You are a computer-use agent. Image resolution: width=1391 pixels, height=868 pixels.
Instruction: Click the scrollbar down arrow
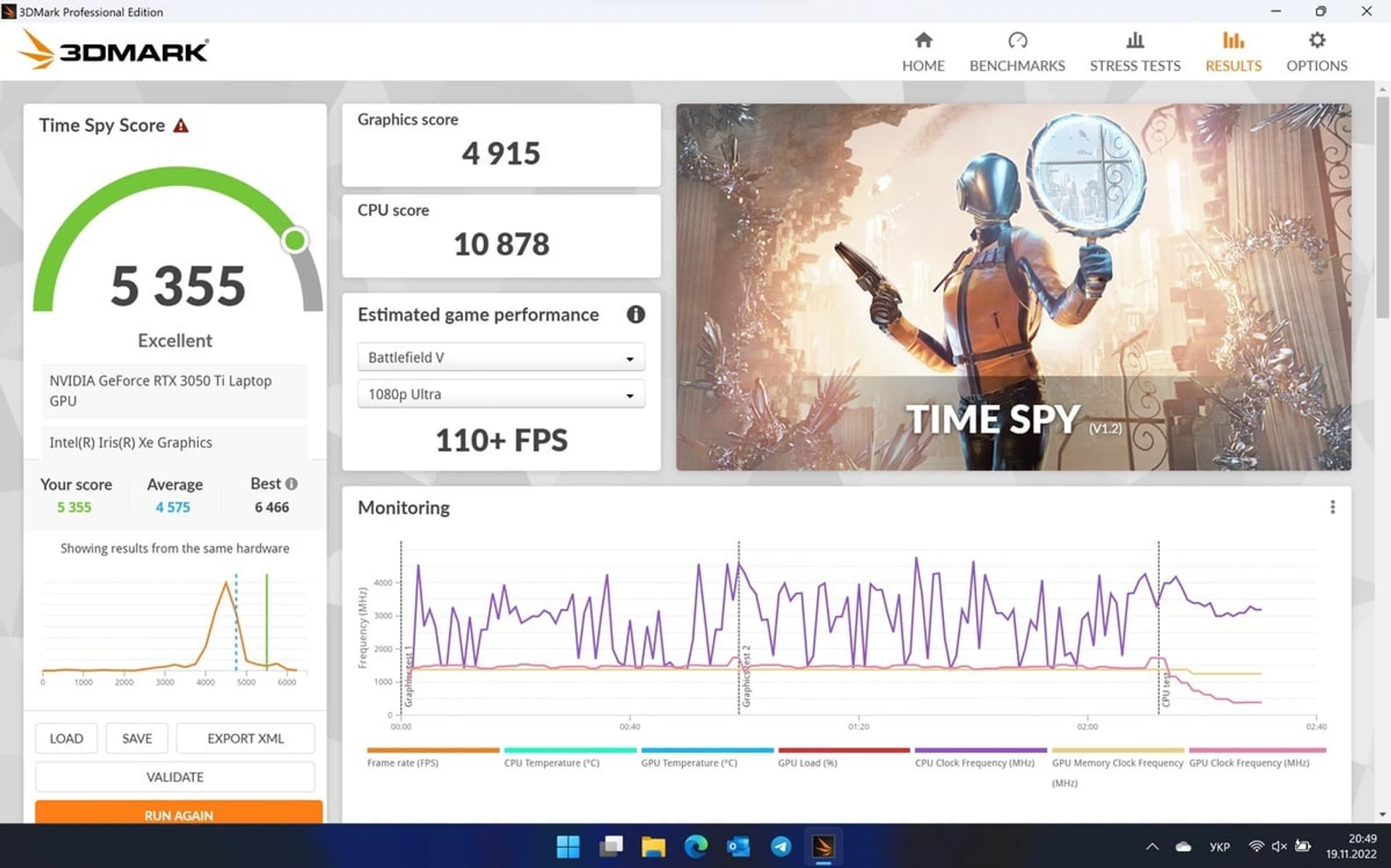point(1382,814)
